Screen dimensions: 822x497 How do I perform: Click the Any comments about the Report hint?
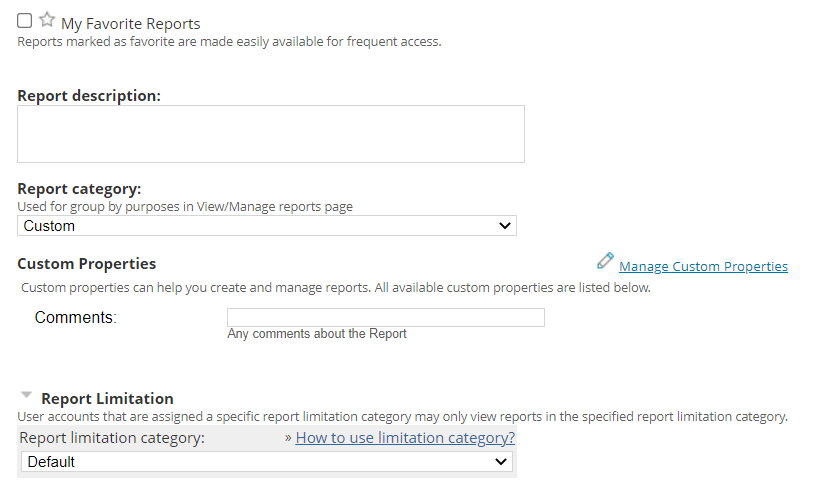coord(317,334)
